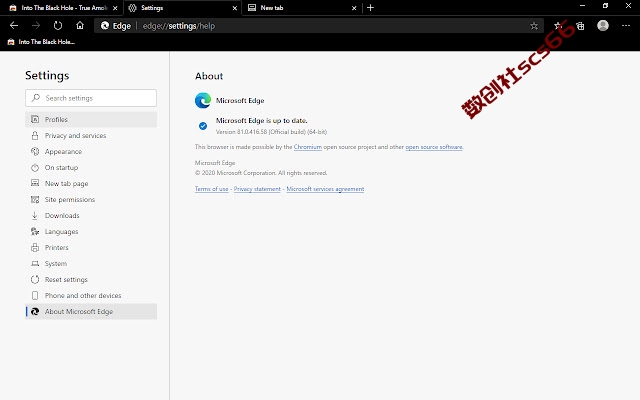Click in the Search settings field

tap(91, 98)
